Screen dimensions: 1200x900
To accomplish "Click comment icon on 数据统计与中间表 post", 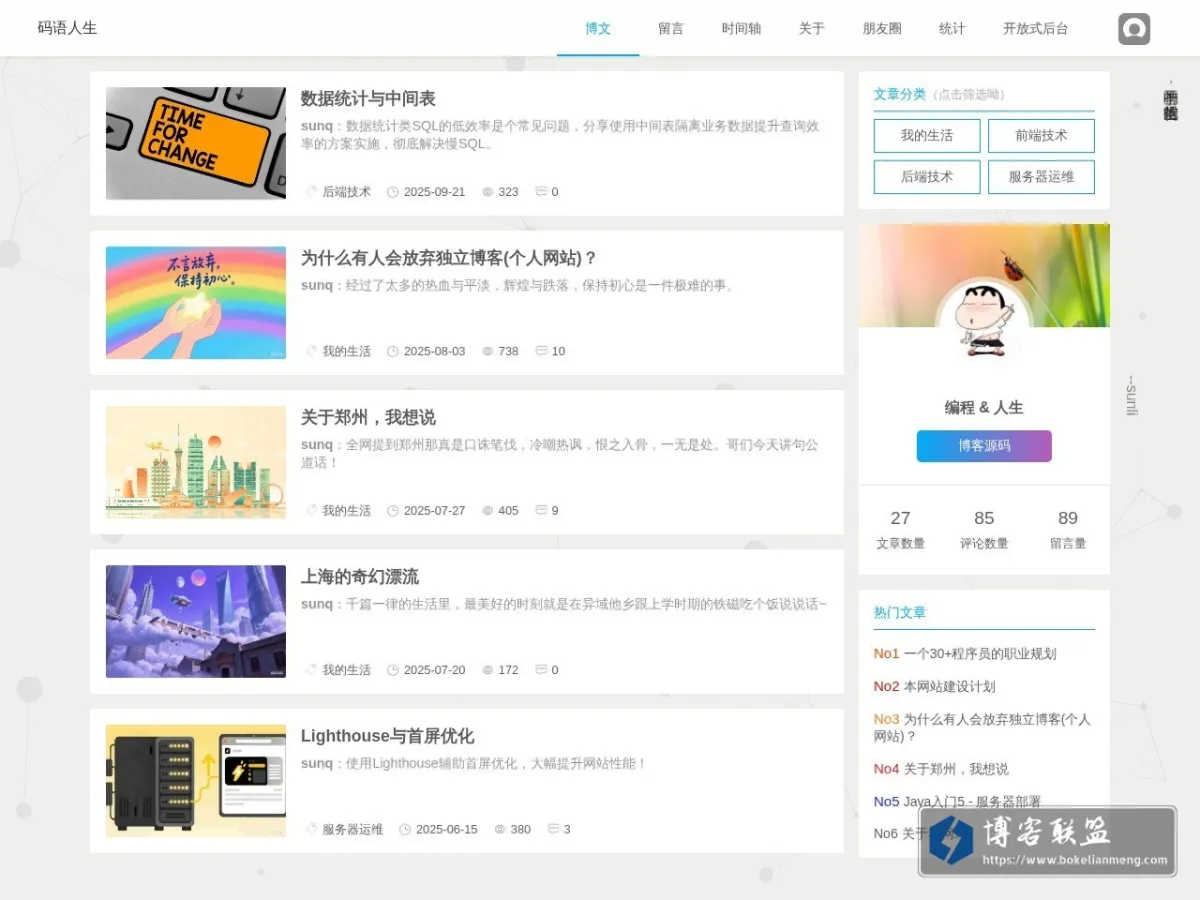I will 541,192.
